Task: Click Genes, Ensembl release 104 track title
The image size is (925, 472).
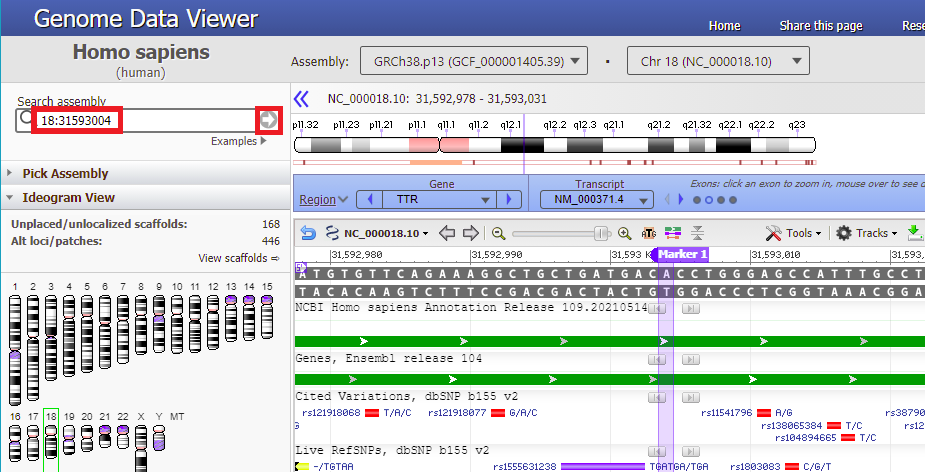Action: [x=389, y=358]
